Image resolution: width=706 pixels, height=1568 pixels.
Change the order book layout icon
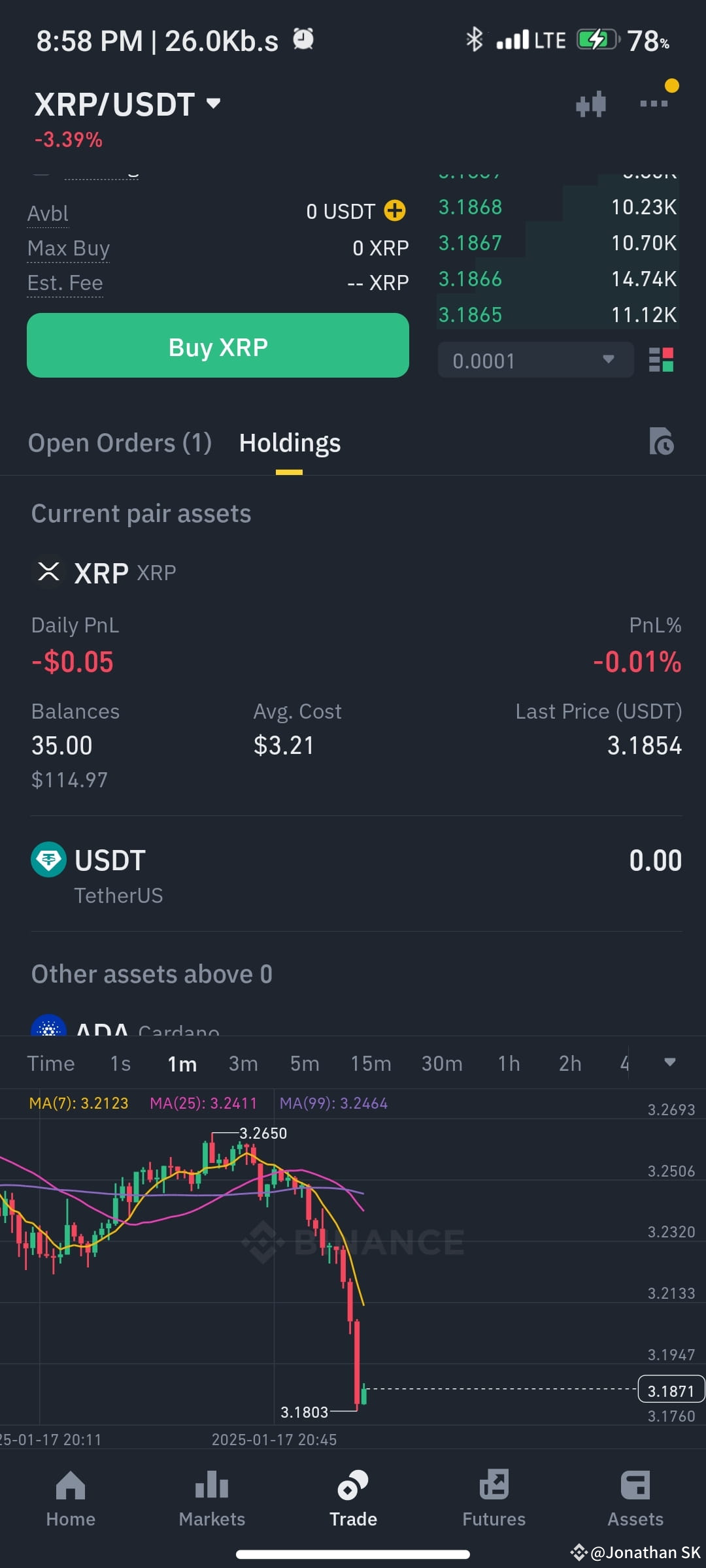[x=661, y=360]
